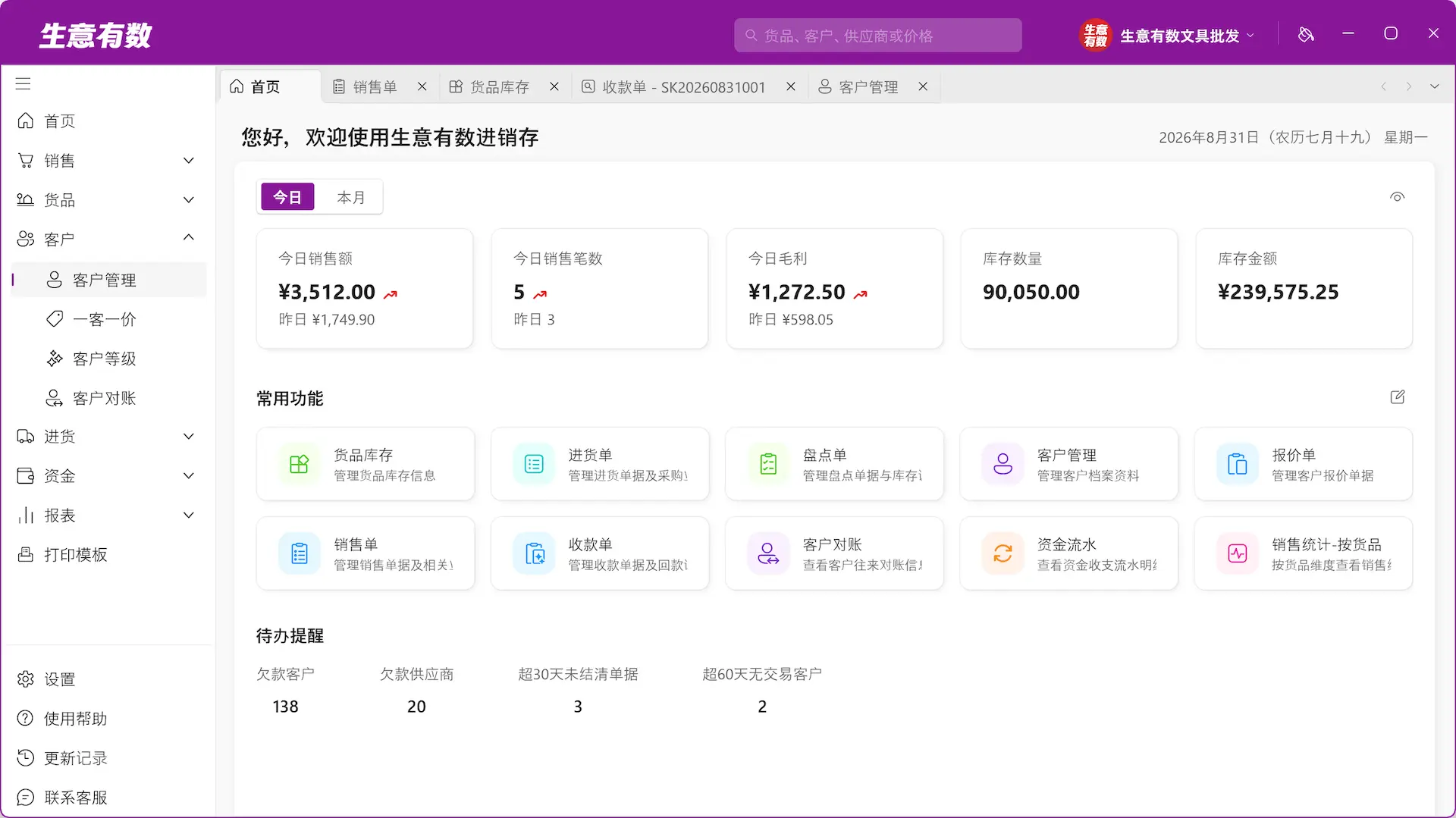Click the store logo avatar 生意有数

coord(1095,35)
